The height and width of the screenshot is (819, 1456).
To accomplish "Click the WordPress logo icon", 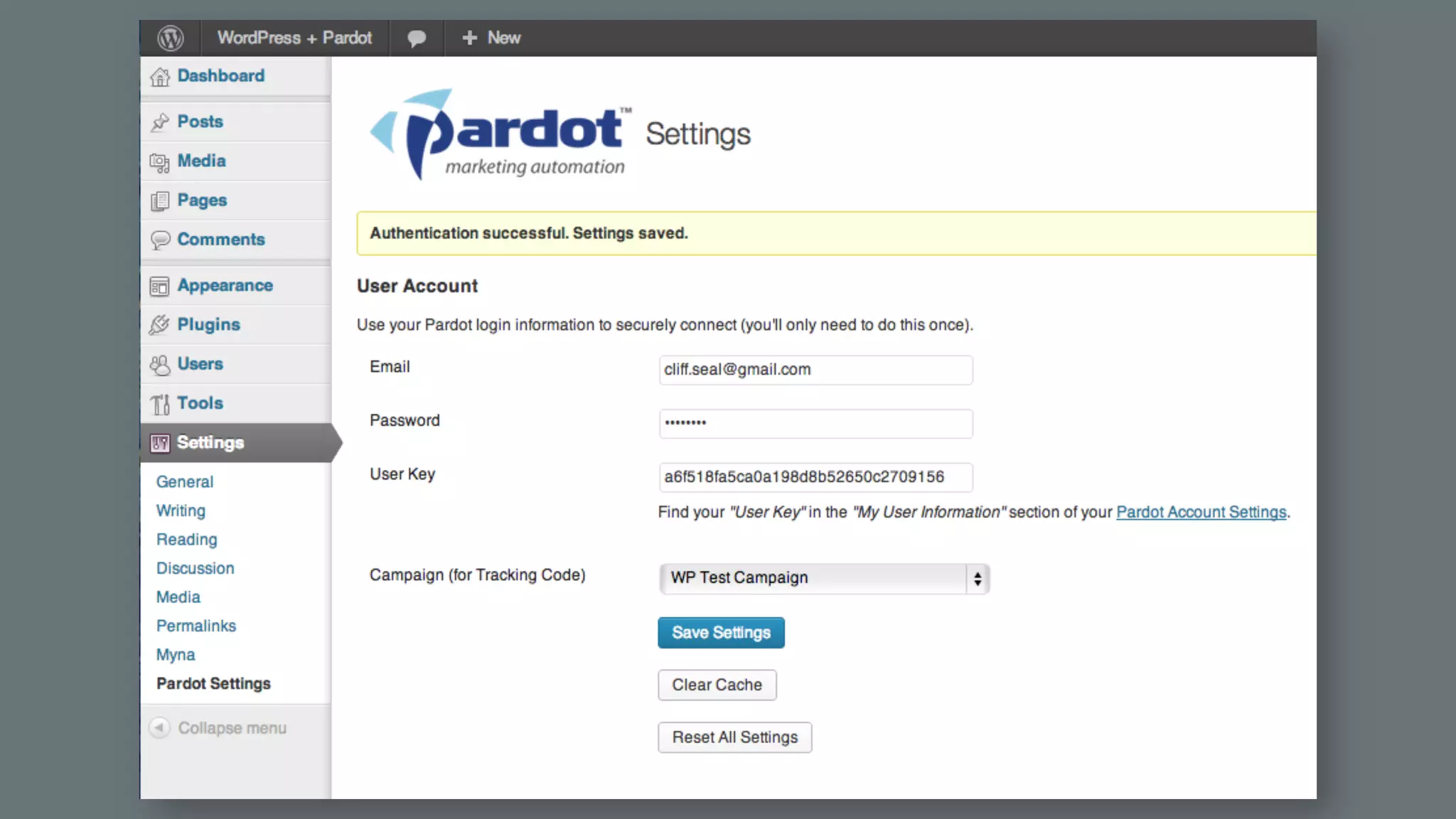I will tap(171, 38).
